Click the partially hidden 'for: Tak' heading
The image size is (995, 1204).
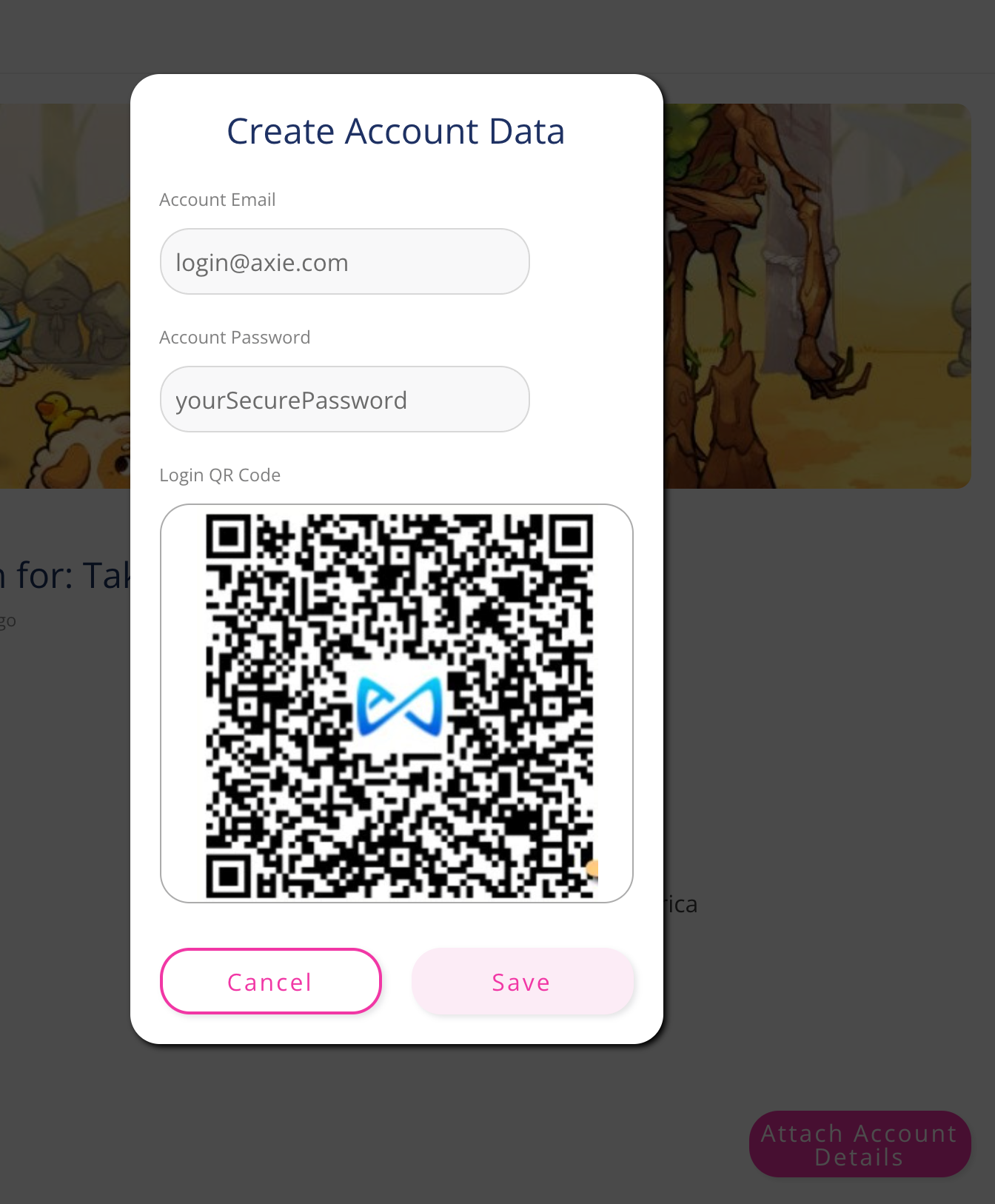tap(65, 575)
